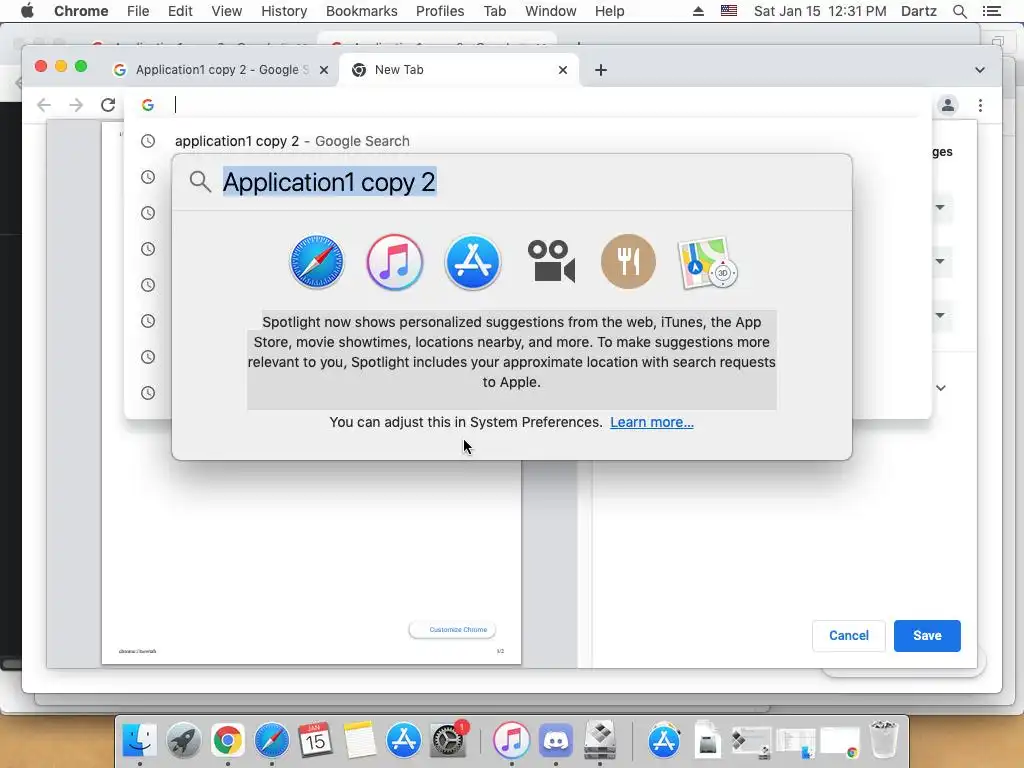
Task: Click the magnifier icon in Spotlight search bar
Action: (200, 182)
